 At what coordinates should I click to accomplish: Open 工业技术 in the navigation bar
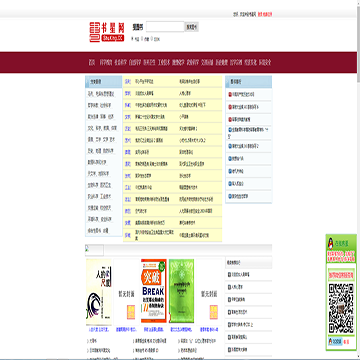click(x=164, y=62)
